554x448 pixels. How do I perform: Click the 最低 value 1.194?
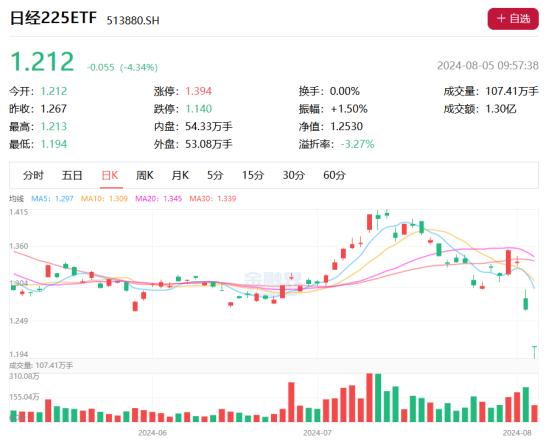[54, 144]
